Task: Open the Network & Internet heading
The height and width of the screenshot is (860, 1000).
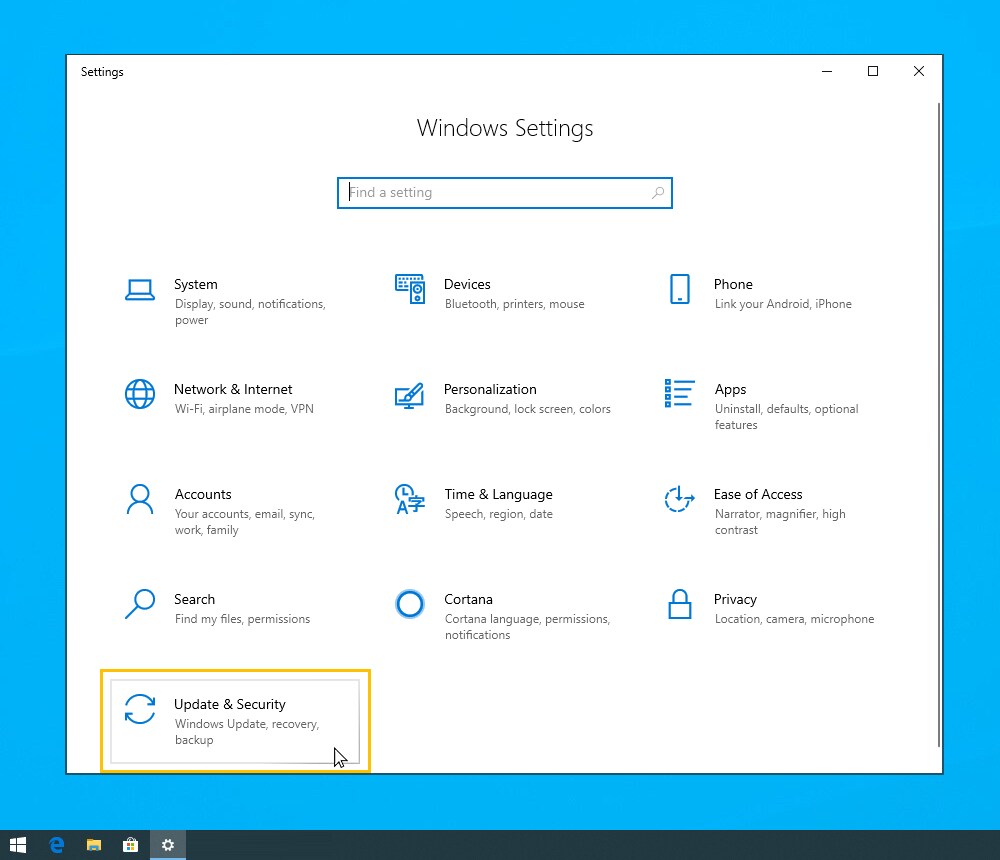Action: pyautogui.click(x=233, y=389)
